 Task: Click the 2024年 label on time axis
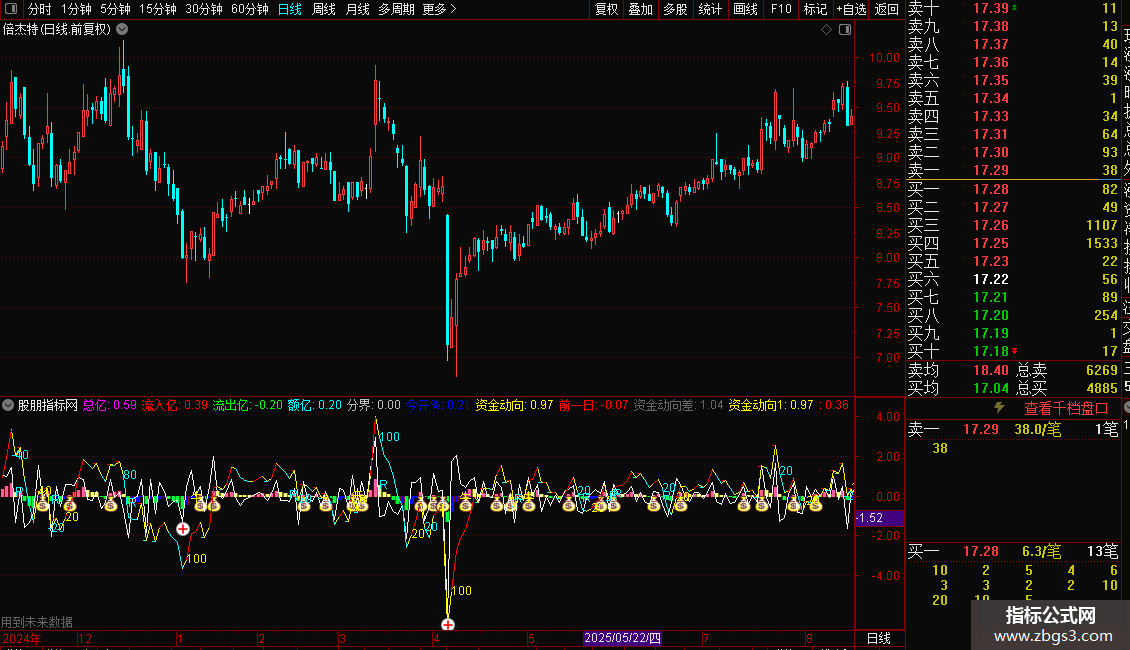pyautogui.click(x=22, y=638)
